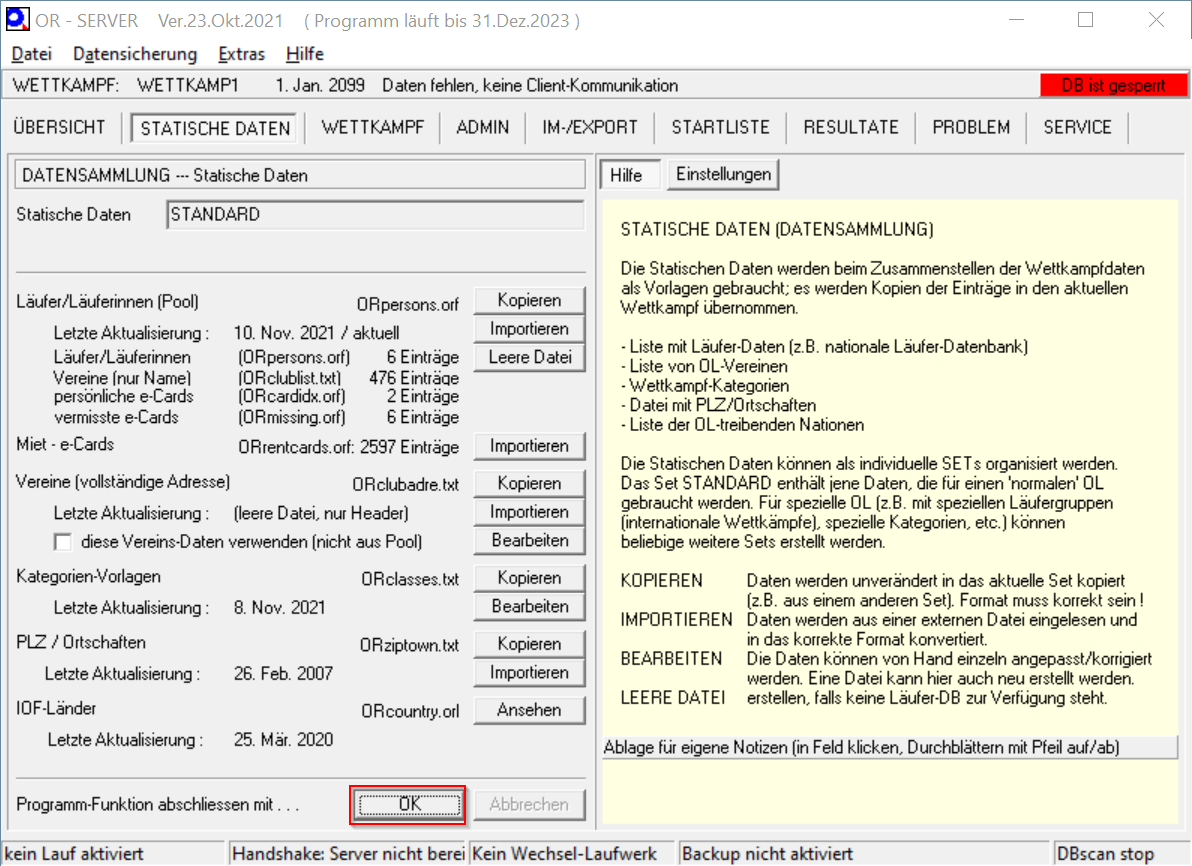The height and width of the screenshot is (866, 1192).
Task: Import Miet e-Cards via Importieren button
Action: coord(529,446)
